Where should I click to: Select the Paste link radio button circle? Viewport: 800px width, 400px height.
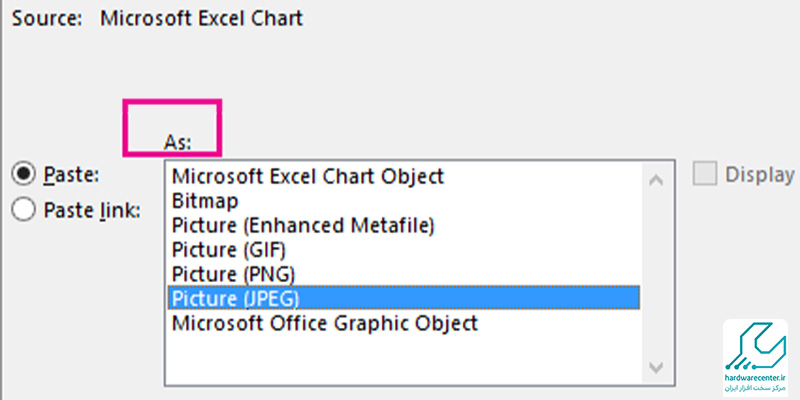pos(23,210)
